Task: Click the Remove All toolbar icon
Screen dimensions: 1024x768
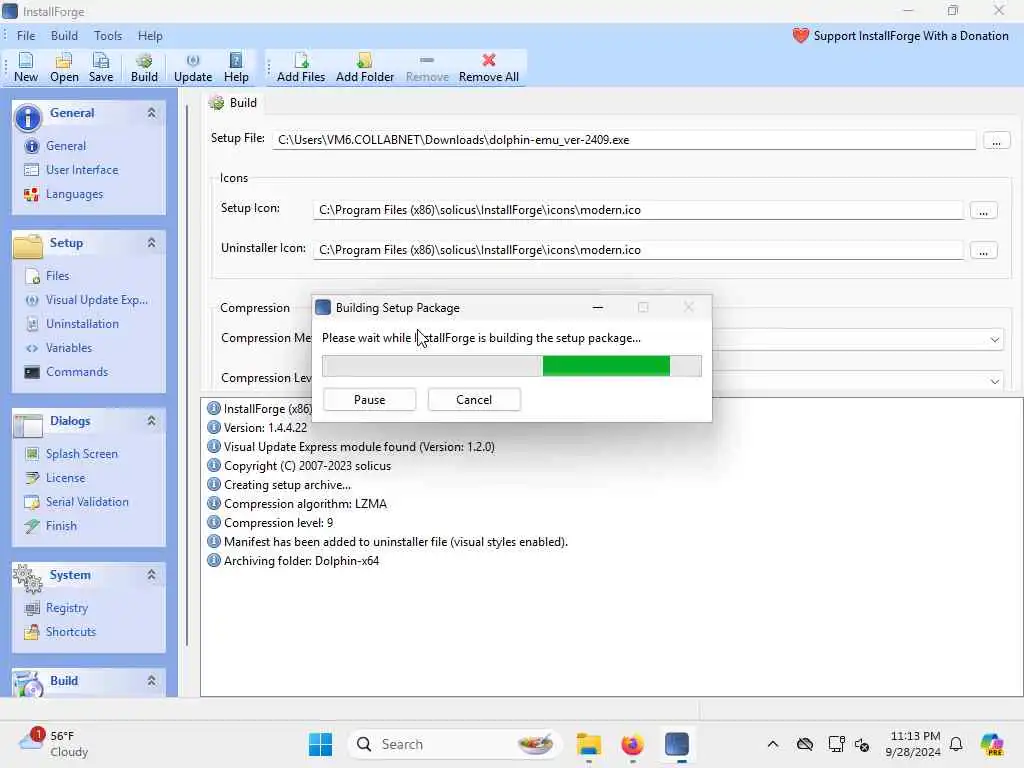Action: (488, 67)
